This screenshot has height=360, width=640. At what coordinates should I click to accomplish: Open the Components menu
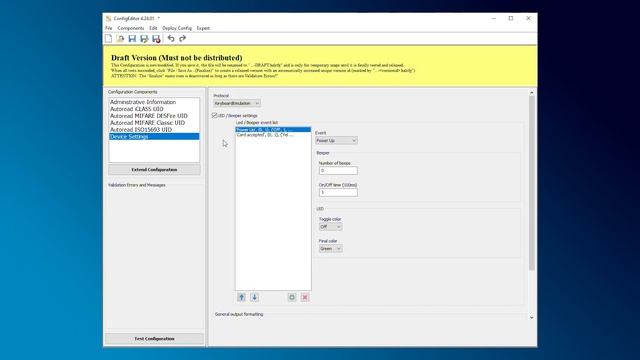[131, 28]
